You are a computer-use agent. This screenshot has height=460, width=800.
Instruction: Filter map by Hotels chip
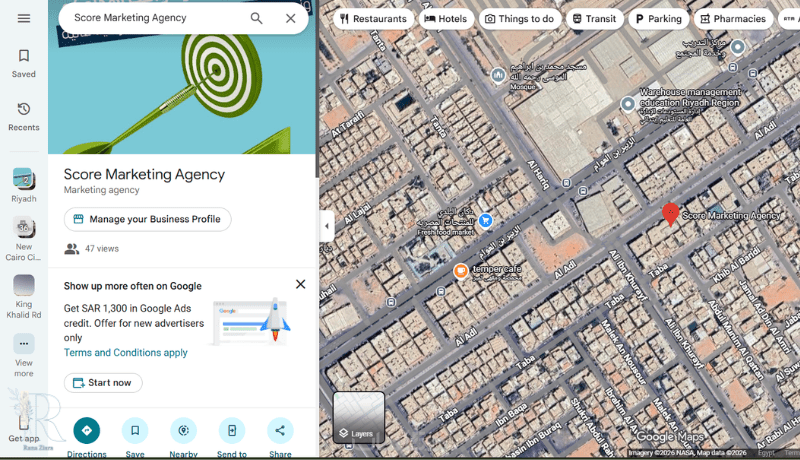tap(446, 19)
